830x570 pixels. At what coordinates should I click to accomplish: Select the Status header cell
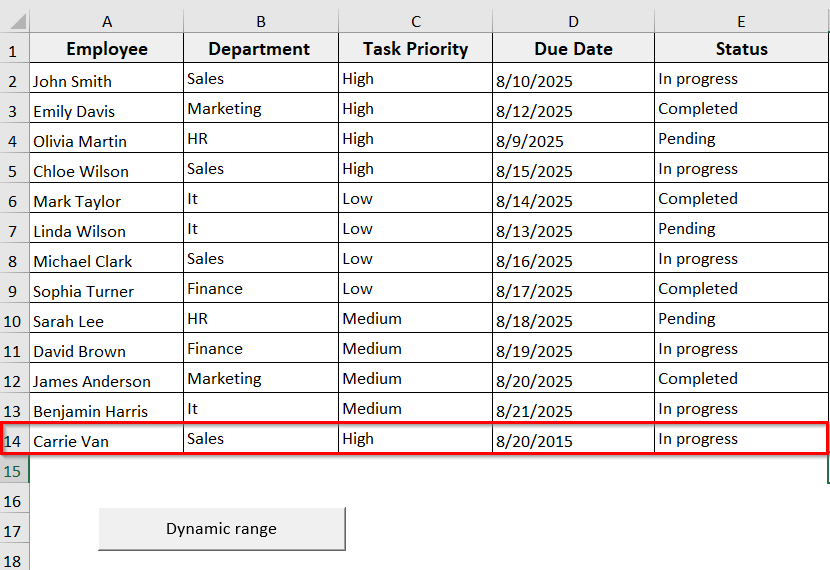741,49
